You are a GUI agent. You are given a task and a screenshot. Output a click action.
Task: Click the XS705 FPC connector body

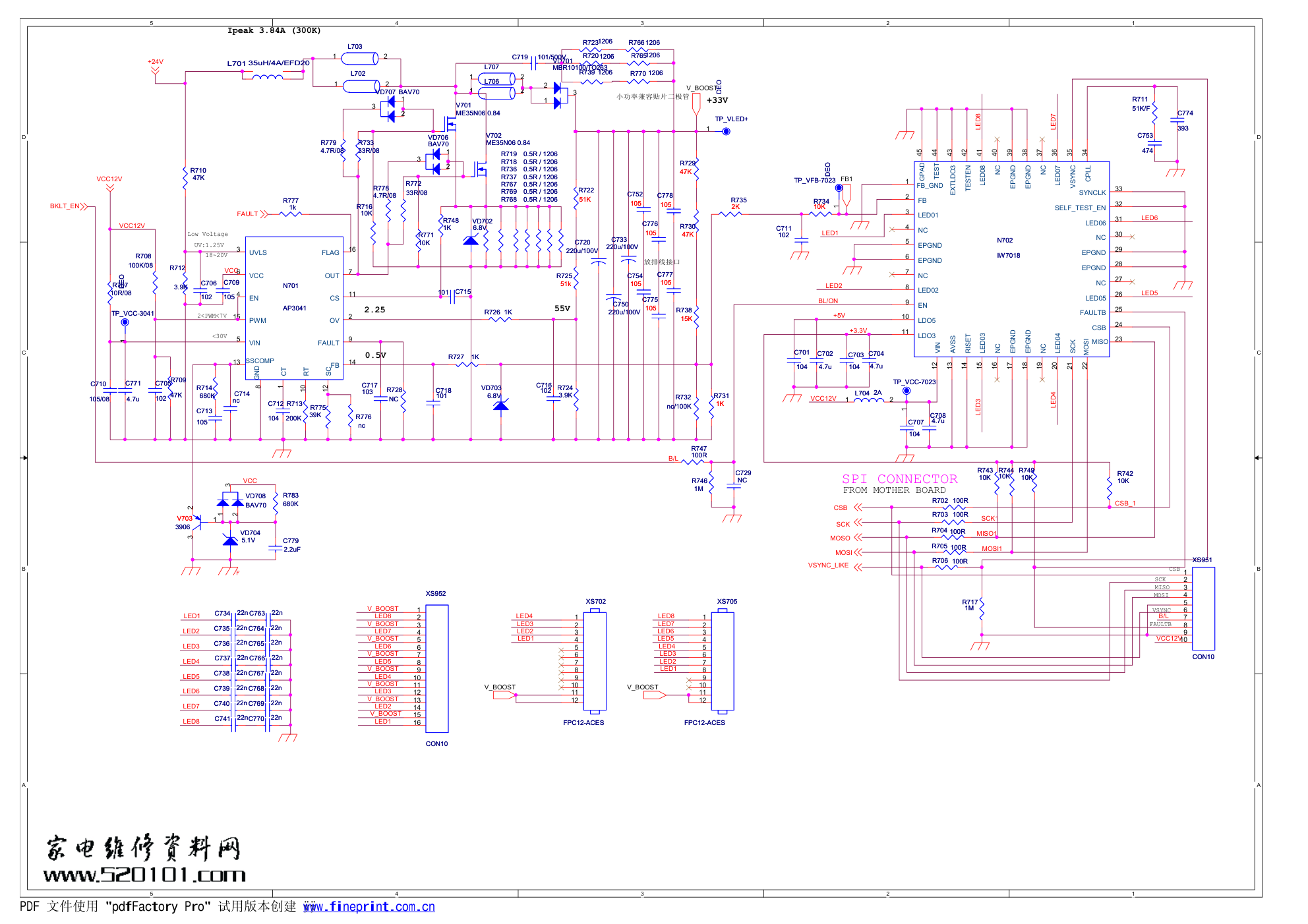(723, 661)
